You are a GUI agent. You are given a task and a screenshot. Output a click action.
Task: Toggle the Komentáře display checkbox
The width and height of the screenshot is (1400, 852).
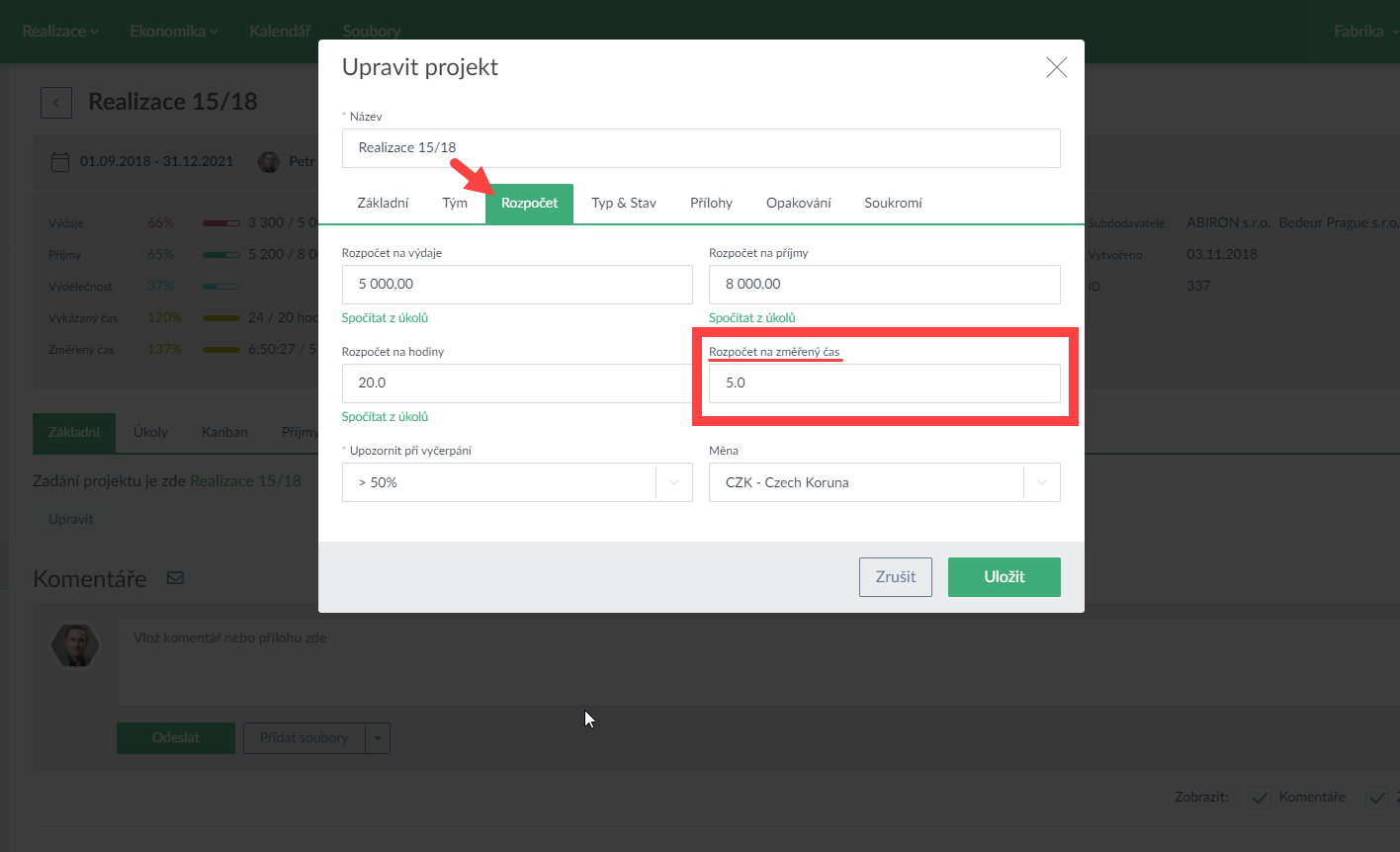point(1259,797)
